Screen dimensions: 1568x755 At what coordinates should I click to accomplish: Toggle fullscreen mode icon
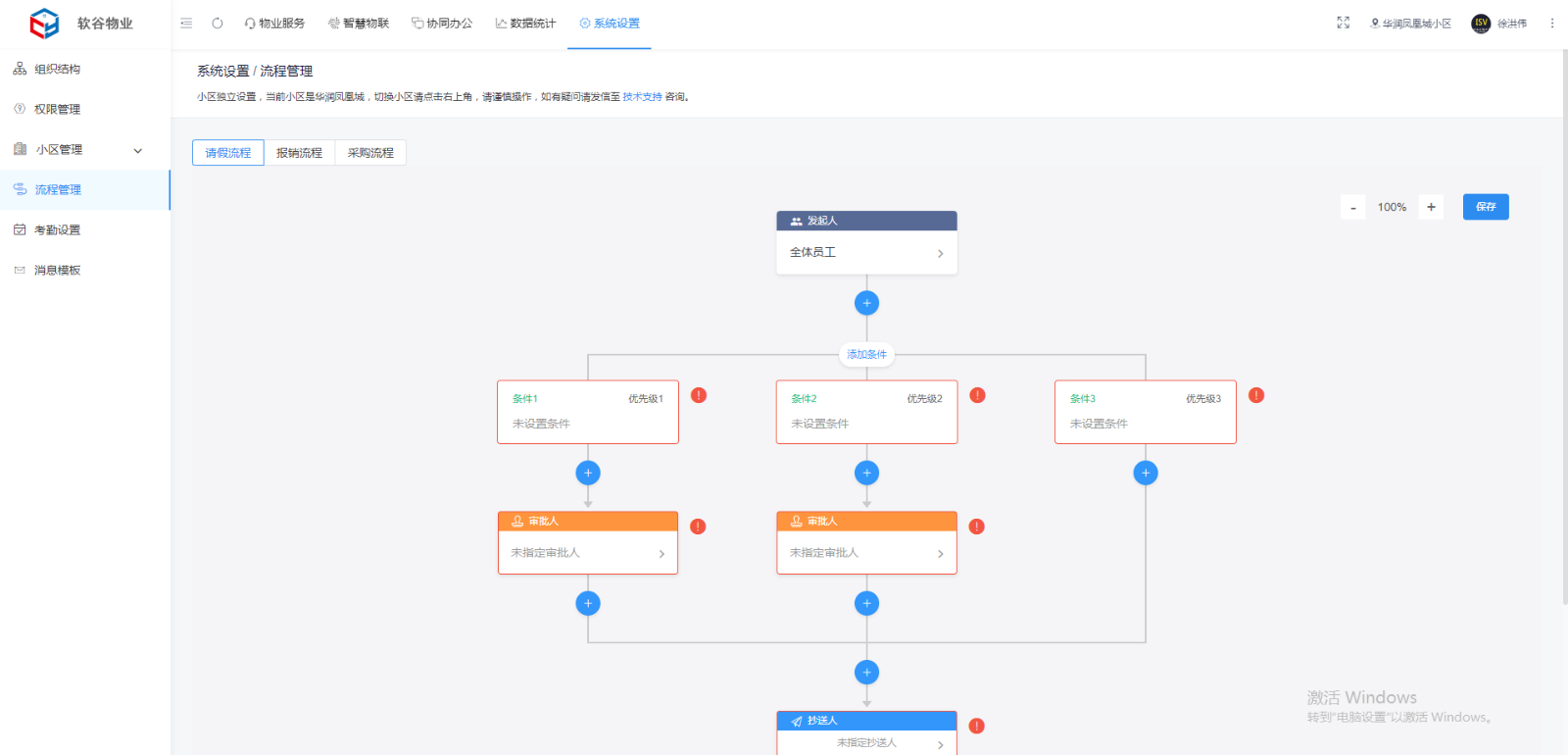pos(1344,23)
